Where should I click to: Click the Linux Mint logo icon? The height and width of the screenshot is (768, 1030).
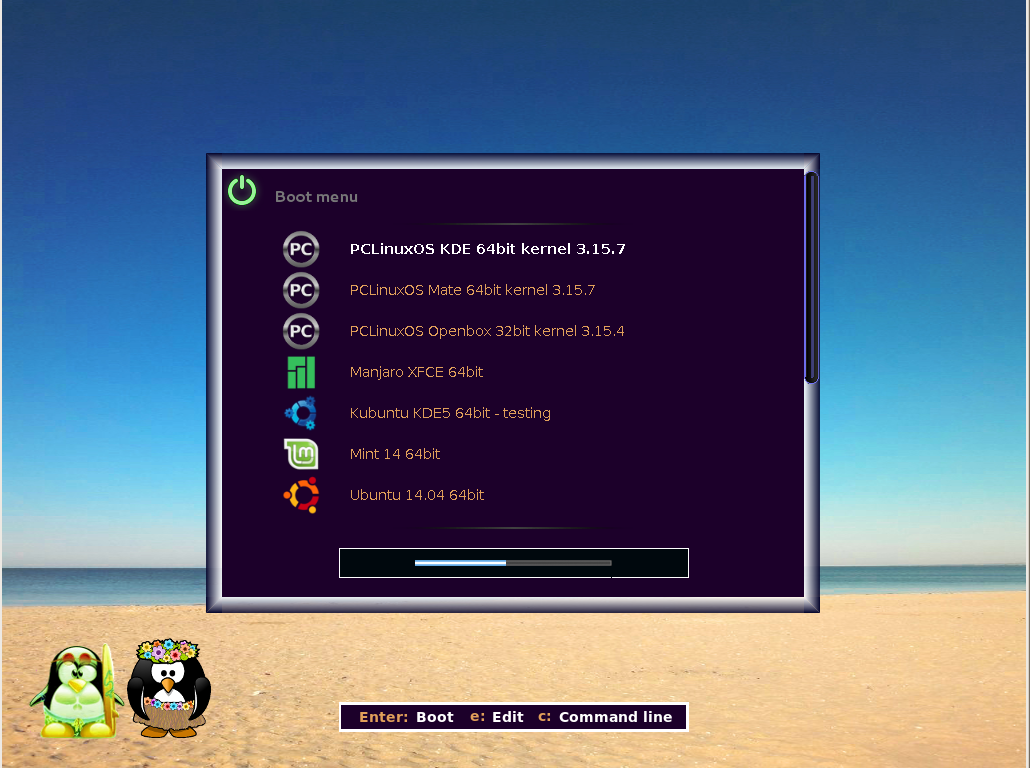[301, 454]
